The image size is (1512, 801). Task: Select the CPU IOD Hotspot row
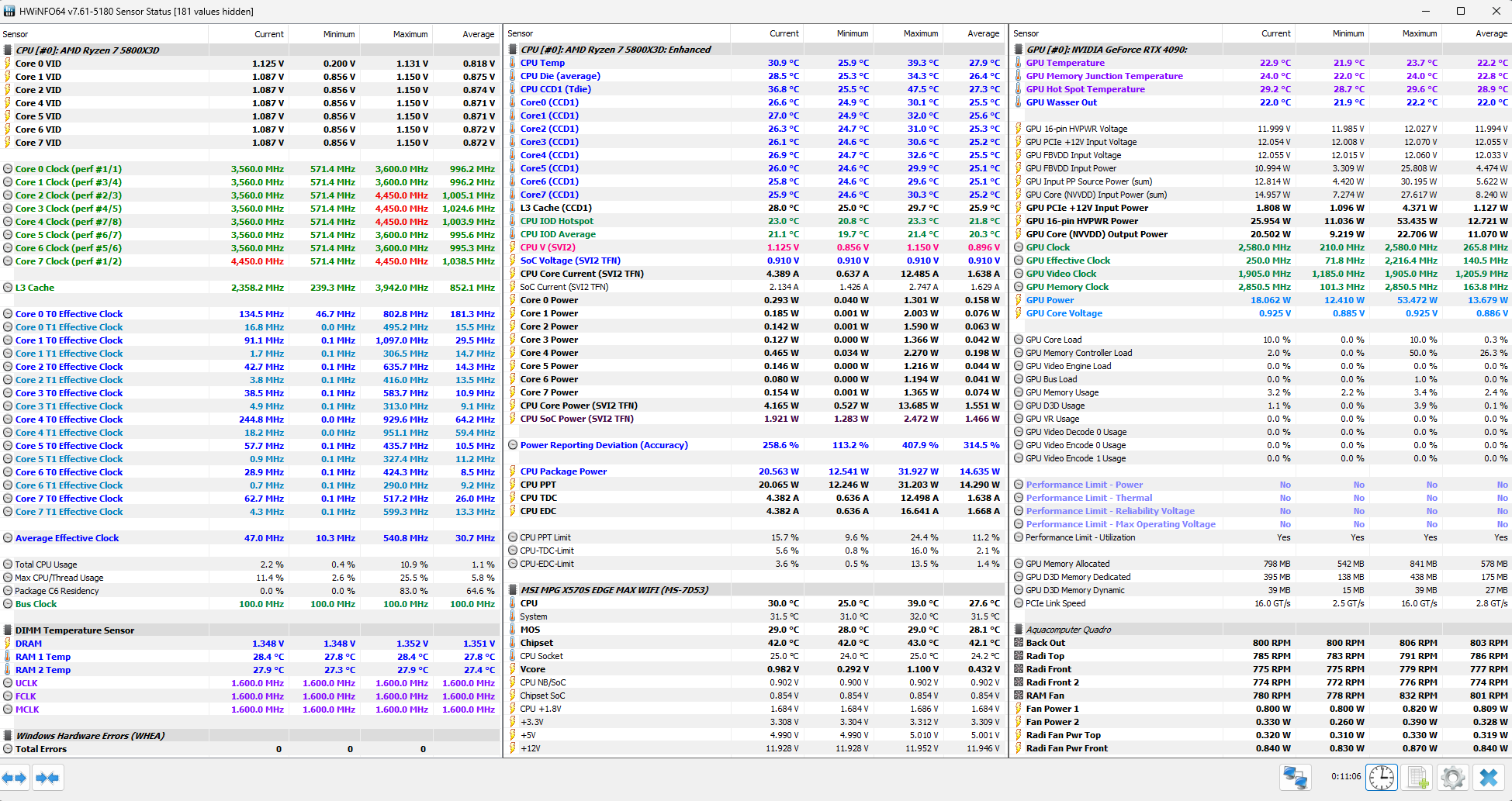point(755,221)
